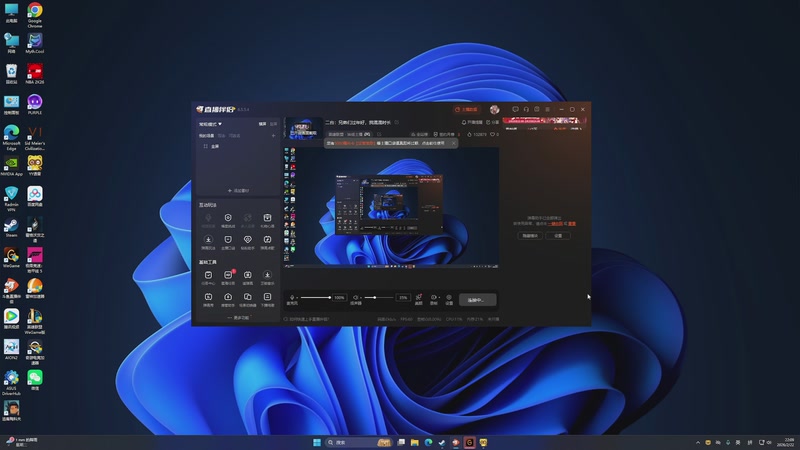Close the notification banner above the preview
Image resolution: width=800 pixels, height=450 pixels.
click(x=454, y=143)
